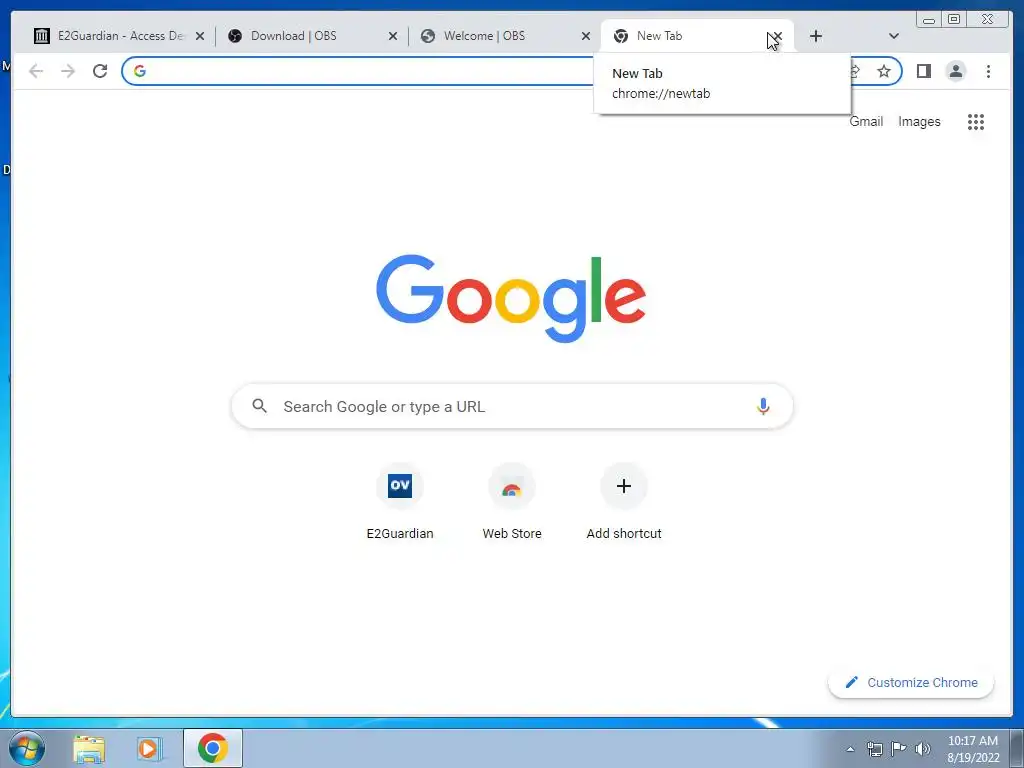Switch to the Download | OBS tab
The image size is (1024, 768).
pos(310,36)
